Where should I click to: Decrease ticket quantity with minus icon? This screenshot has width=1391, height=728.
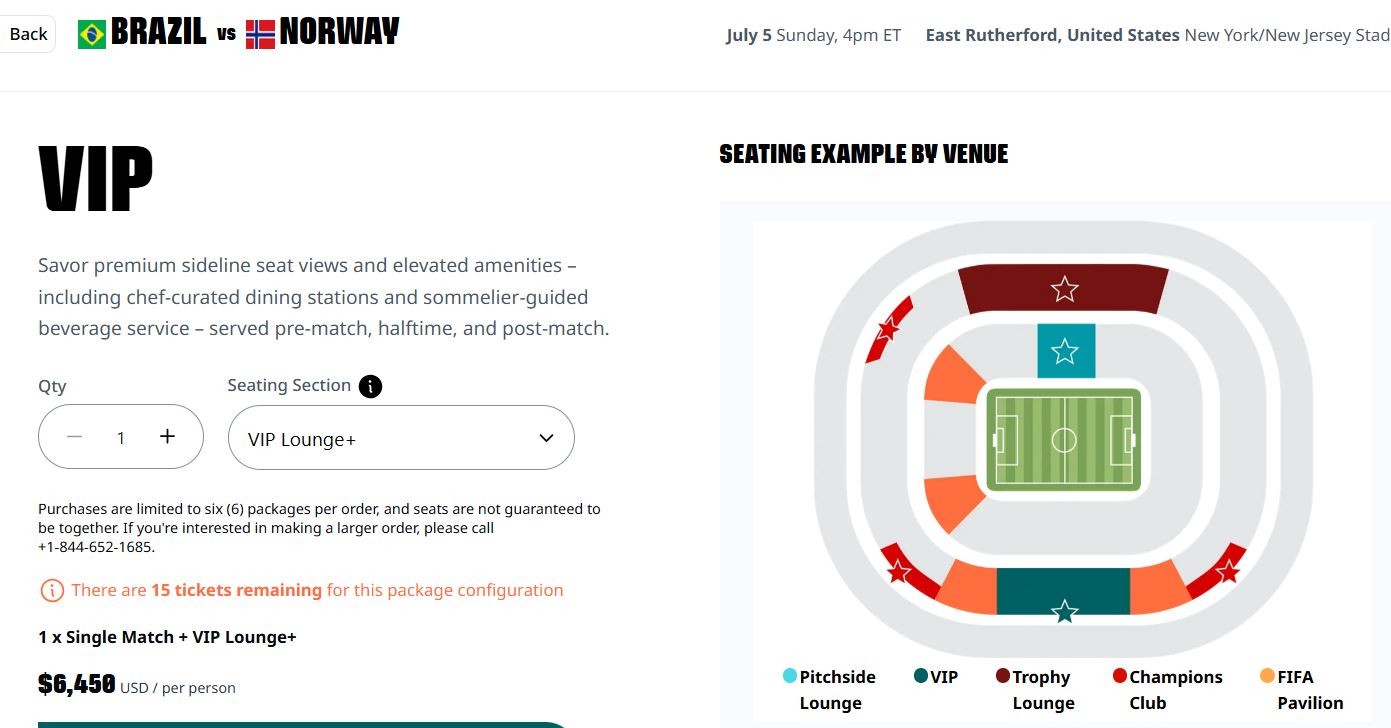[x=75, y=437]
